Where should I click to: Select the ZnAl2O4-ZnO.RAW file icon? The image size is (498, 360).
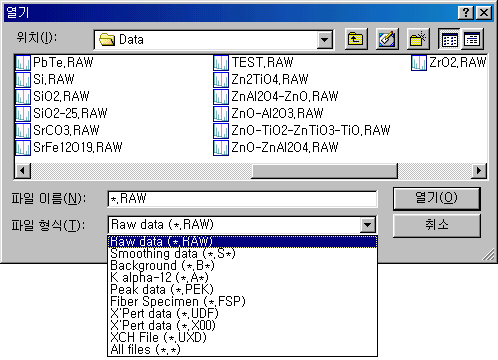[x=221, y=97]
